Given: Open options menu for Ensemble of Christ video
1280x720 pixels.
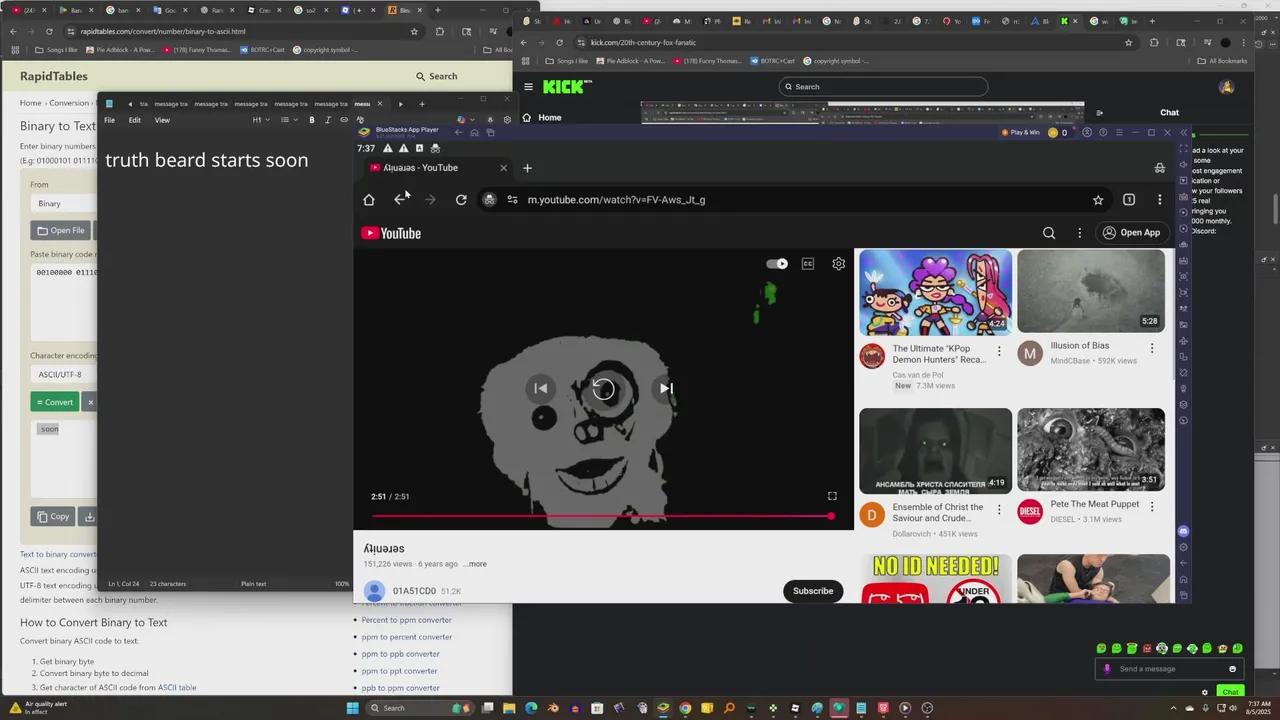Looking at the screenshot, I should (999, 510).
